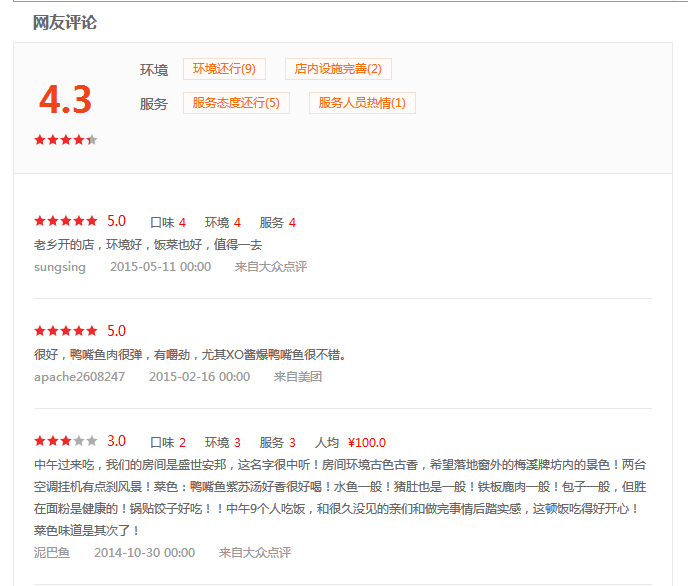The image size is (688, 586).
Task: Click the 环境还行(9) tag
Action: (x=224, y=69)
